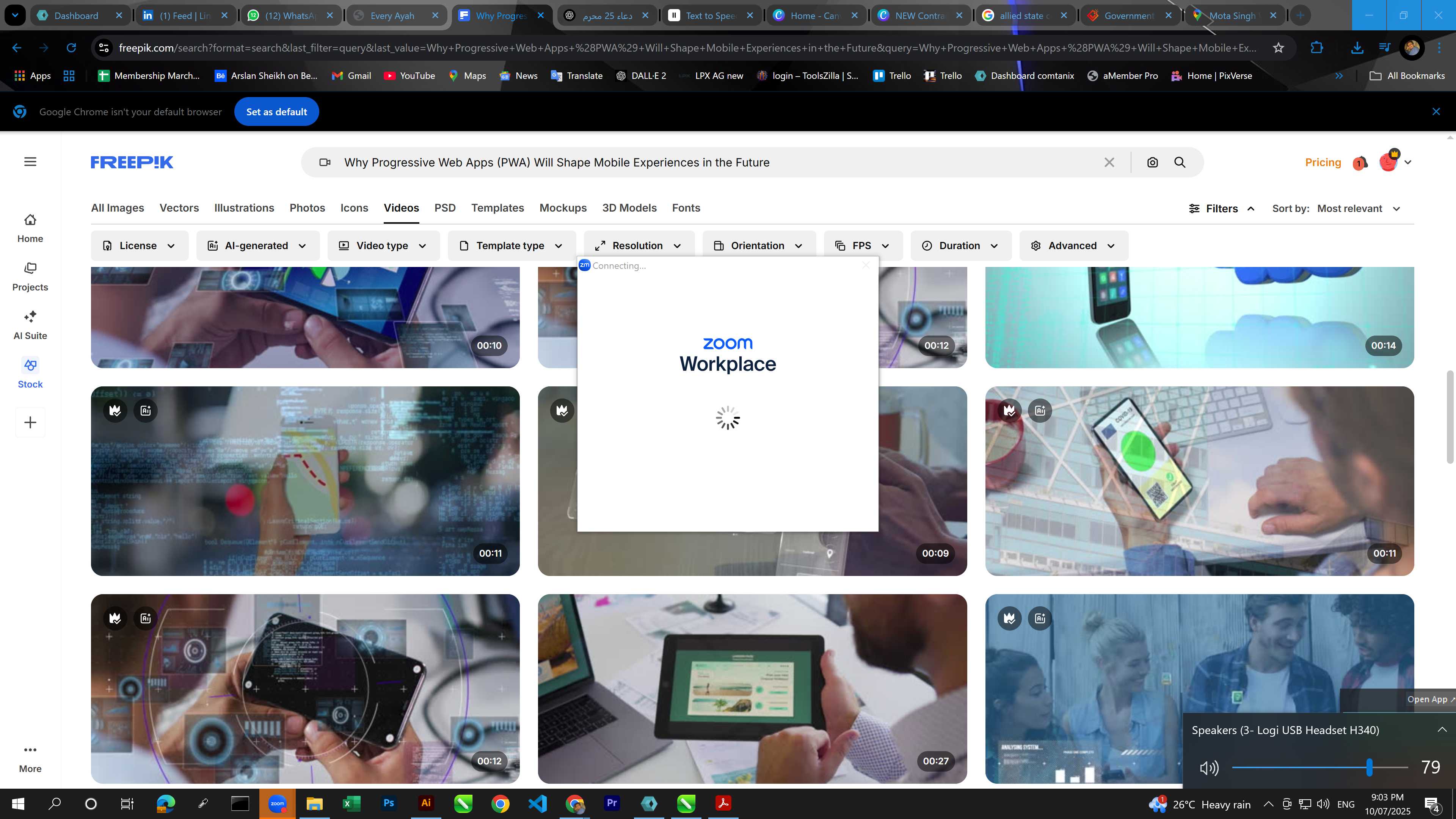
Task: Click the plus icon in sidebar
Action: tap(30, 422)
